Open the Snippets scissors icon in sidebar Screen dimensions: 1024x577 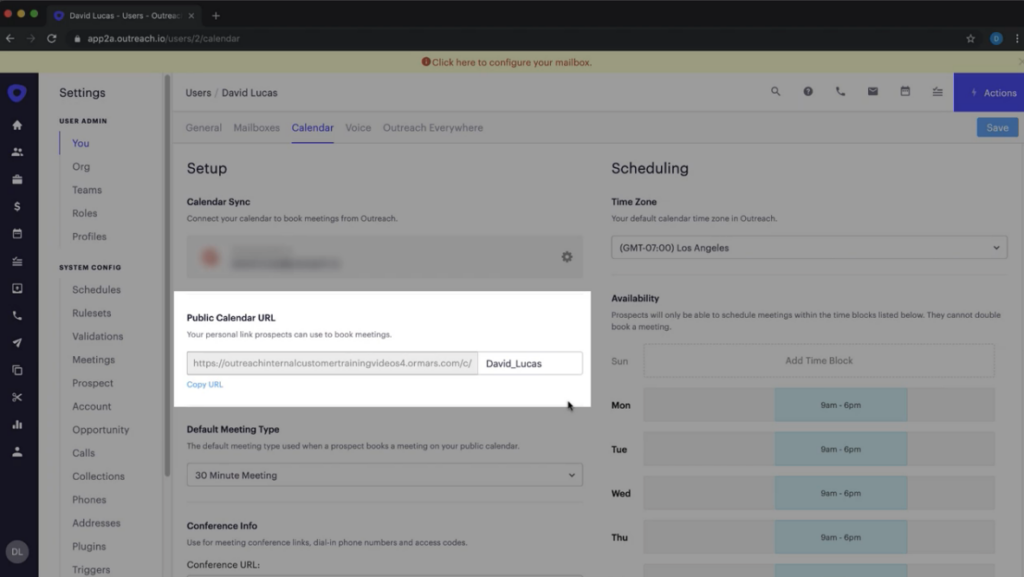[x=17, y=397]
